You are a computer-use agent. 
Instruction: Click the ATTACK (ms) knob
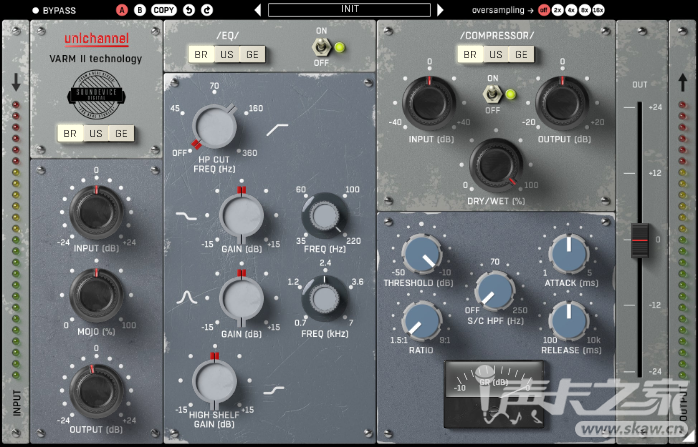[x=568, y=253]
